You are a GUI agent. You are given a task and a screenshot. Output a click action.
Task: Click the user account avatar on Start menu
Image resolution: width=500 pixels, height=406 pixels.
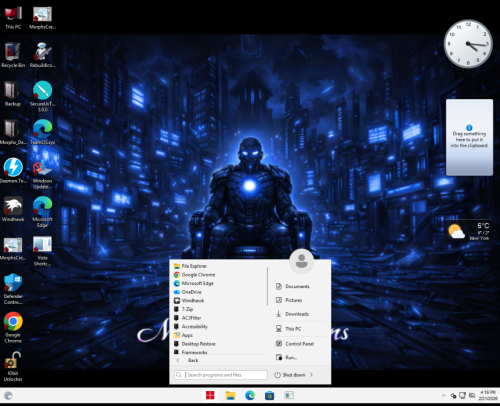click(302, 261)
